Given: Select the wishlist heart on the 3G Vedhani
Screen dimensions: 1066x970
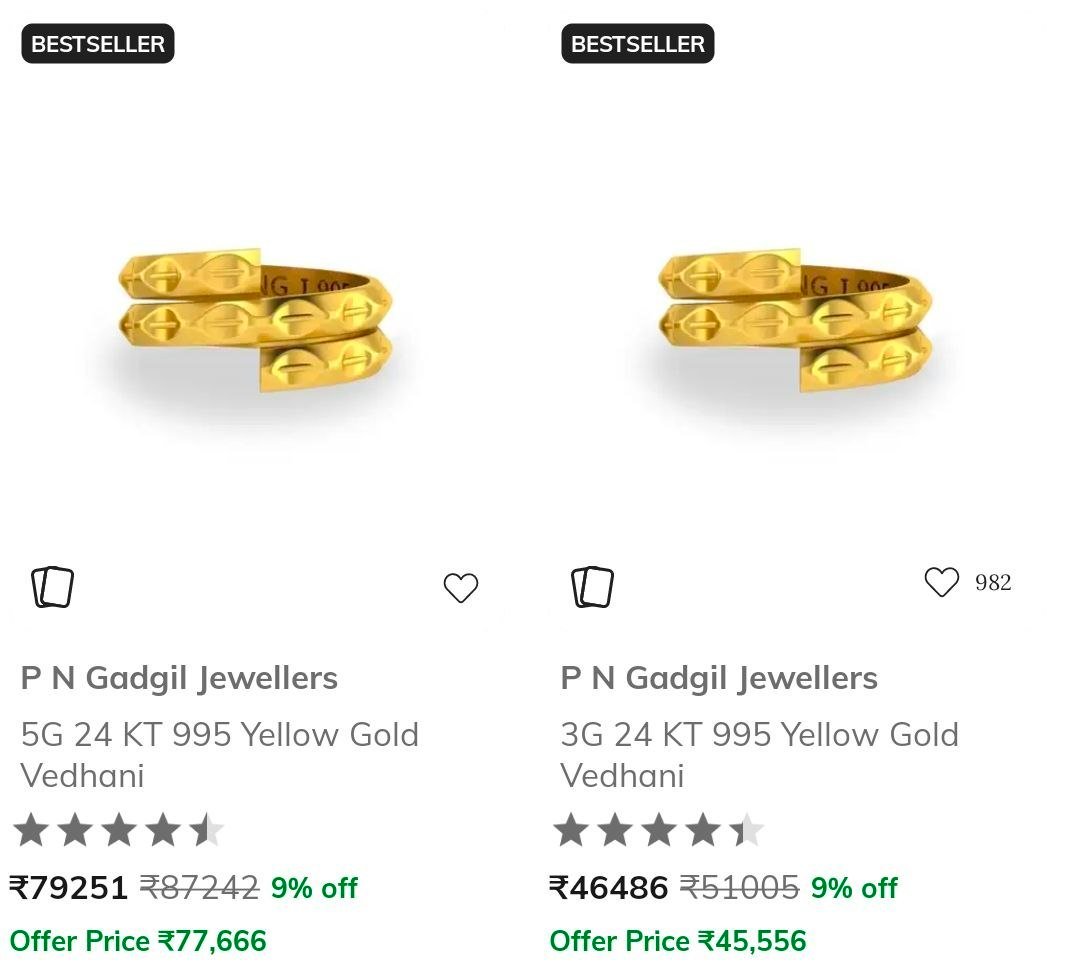Looking at the screenshot, I should [x=942, y=583].
